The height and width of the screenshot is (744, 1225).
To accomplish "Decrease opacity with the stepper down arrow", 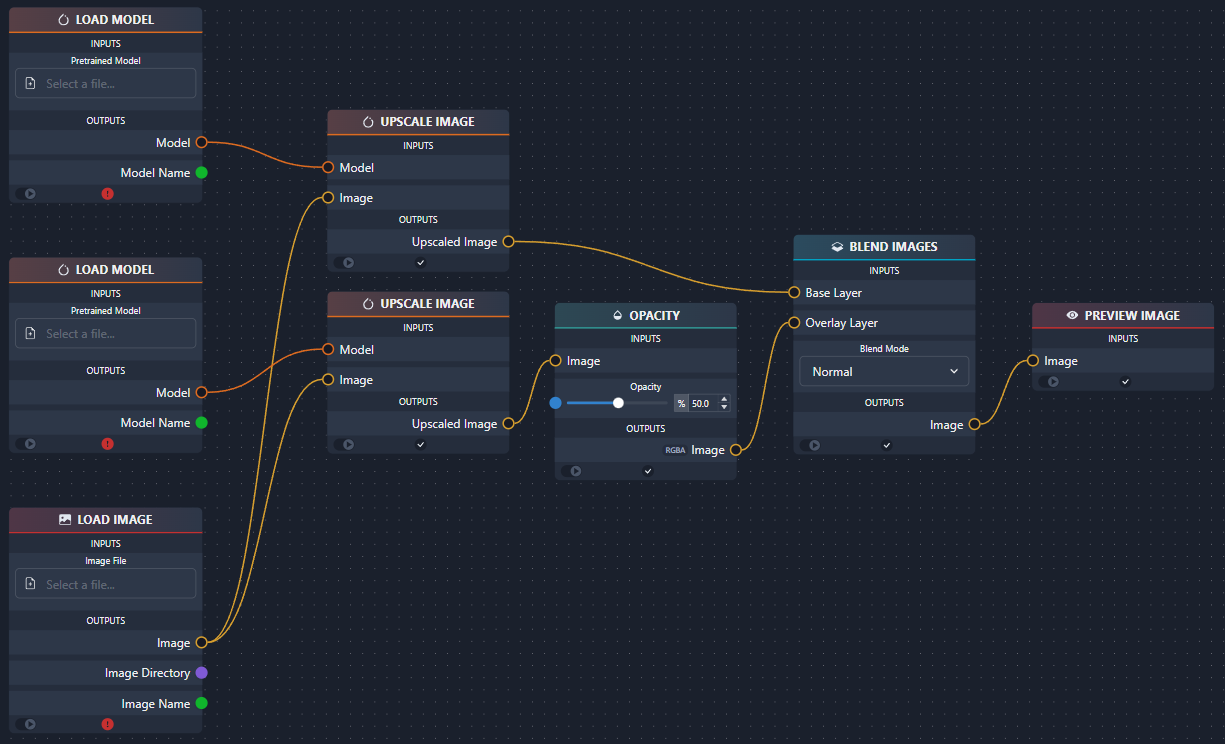I will click(724, 408).
